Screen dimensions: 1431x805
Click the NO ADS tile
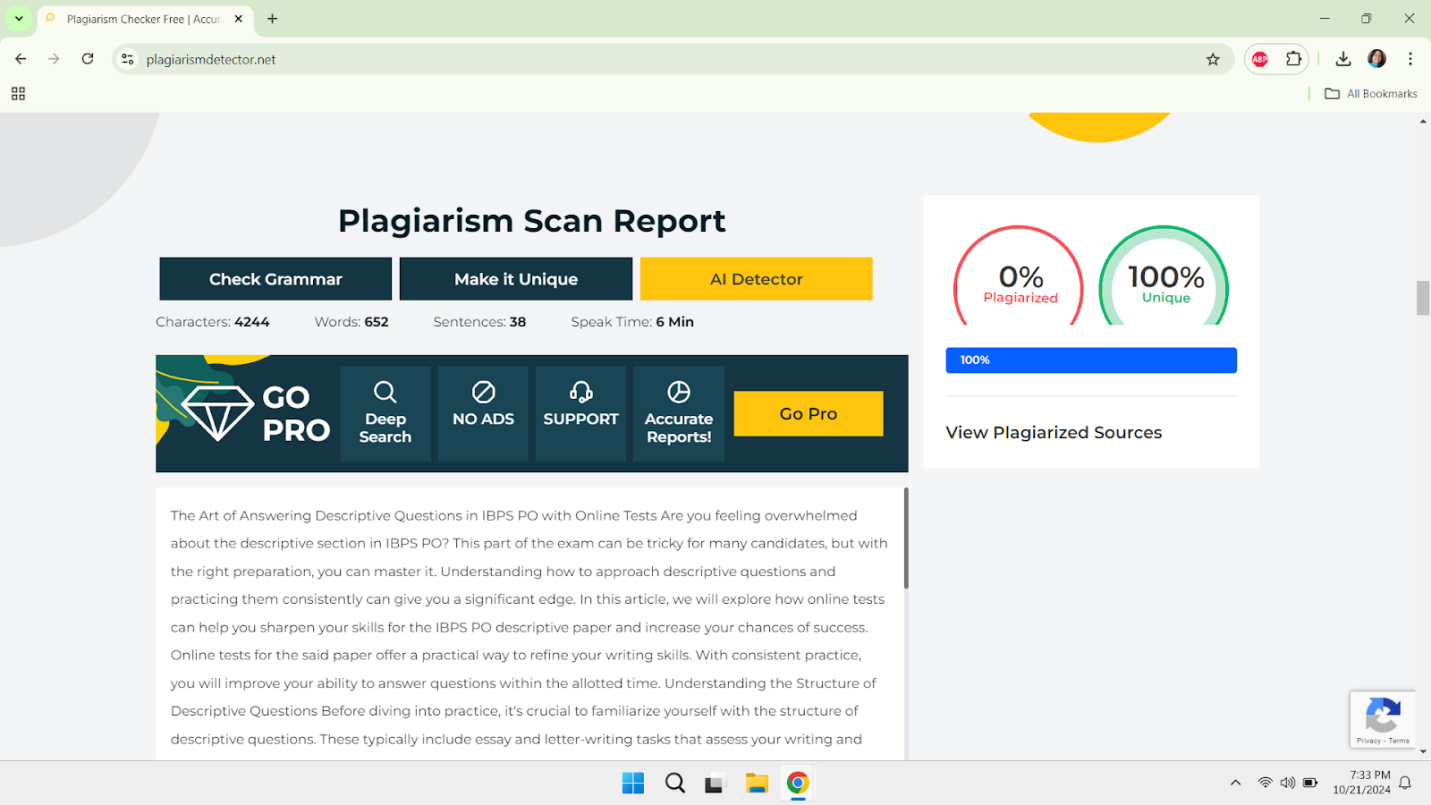pyautogui.click(x=483, y=413)
